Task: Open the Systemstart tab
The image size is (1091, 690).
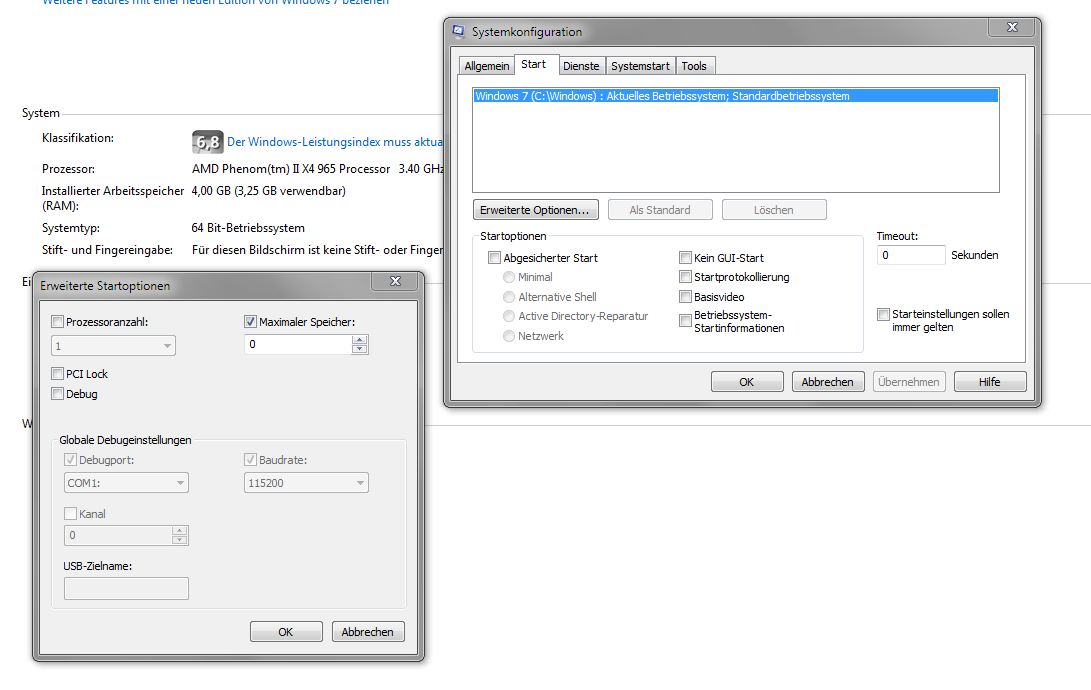Action: 640,65
